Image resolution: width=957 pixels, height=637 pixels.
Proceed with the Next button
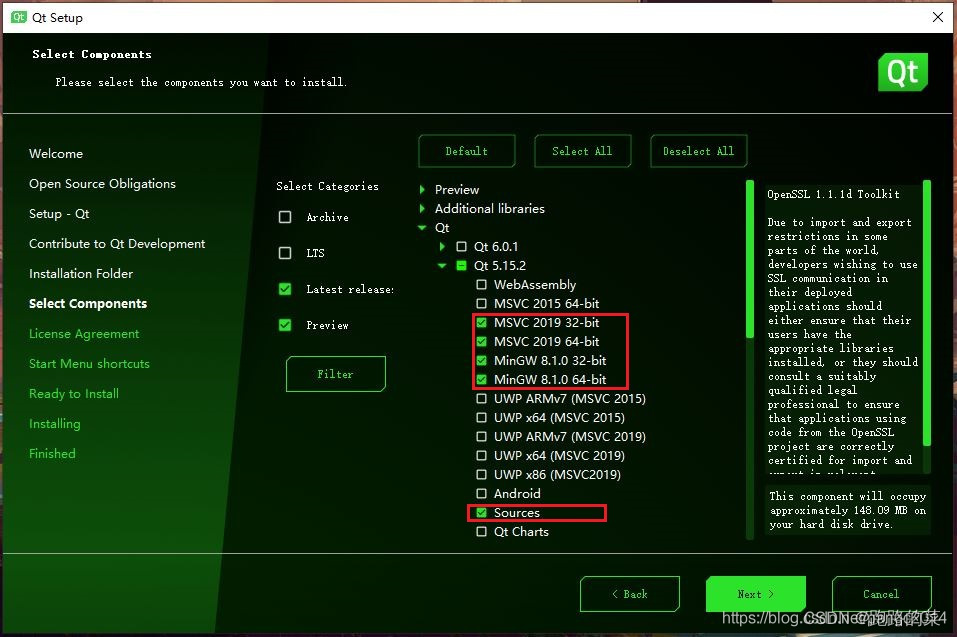pyautogui.click(x=756, y=594)
